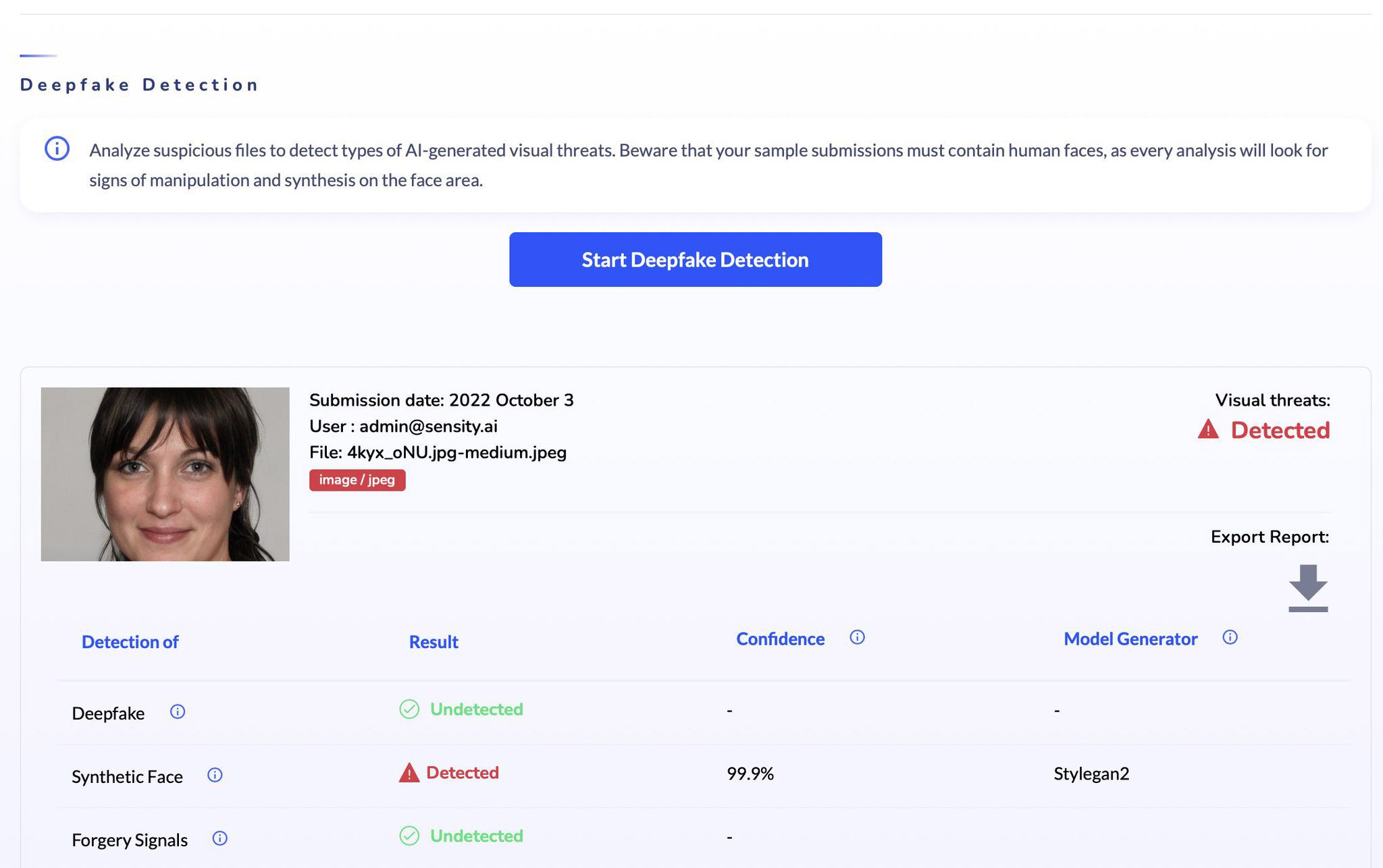Image resolution: width=1383 pixels, height=868 pixels.
Task: Click the Forgery Signals row label
Action: [x=130, y=840]
